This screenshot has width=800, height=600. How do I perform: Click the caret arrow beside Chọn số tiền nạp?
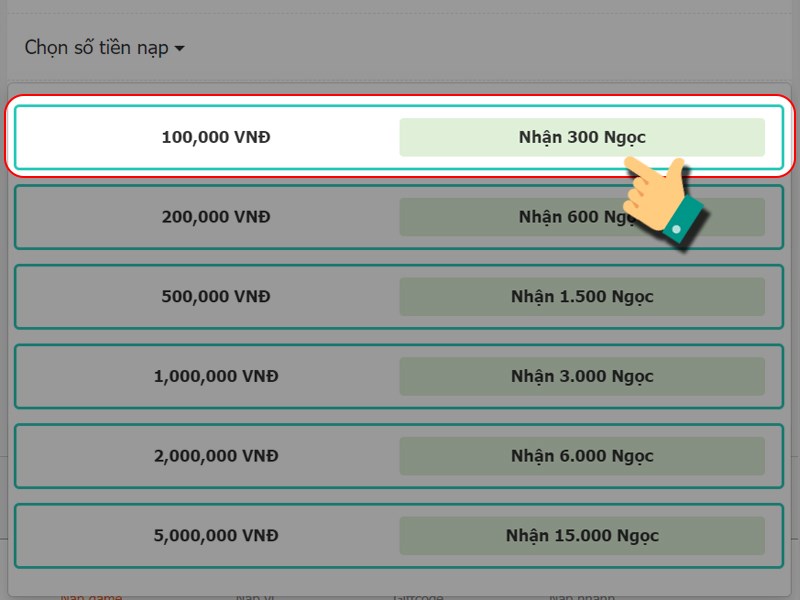coord(179,48)
